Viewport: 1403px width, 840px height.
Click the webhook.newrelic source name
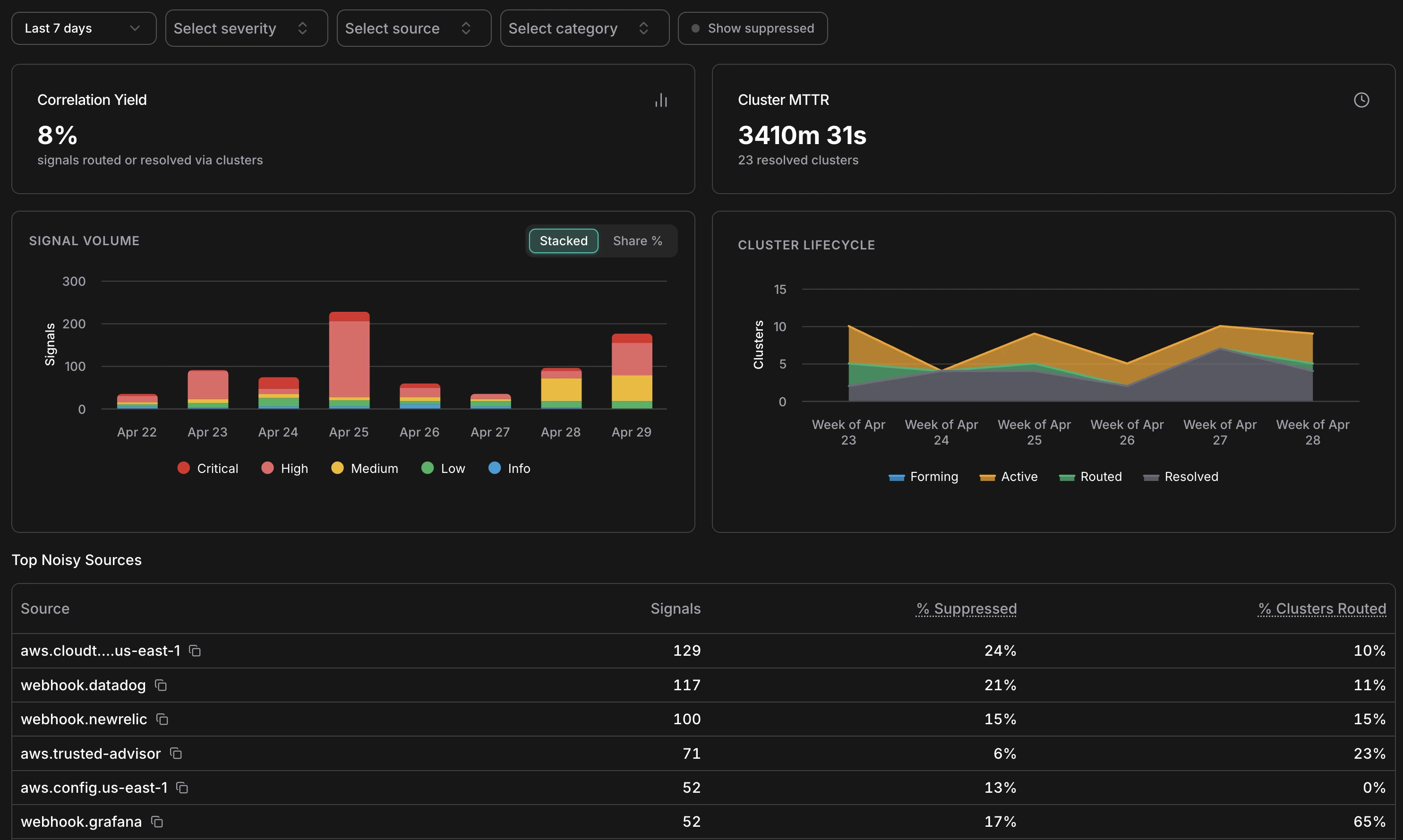(x=84, y=720)
